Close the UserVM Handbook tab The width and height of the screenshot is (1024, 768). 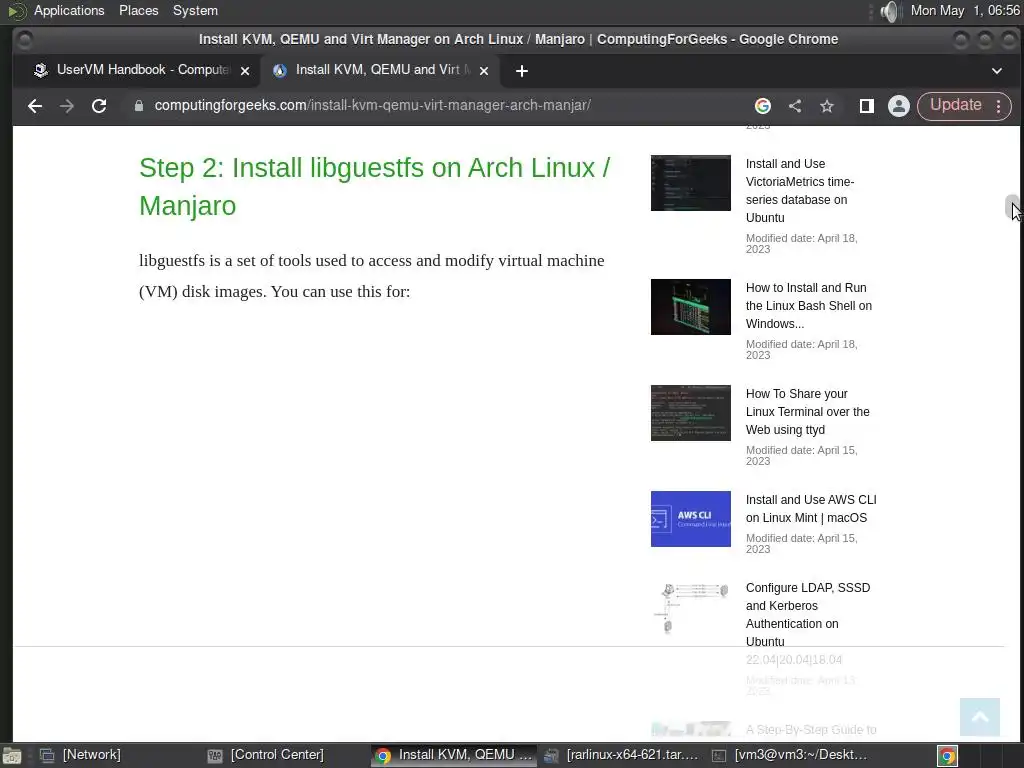click(x=245, y=71)
